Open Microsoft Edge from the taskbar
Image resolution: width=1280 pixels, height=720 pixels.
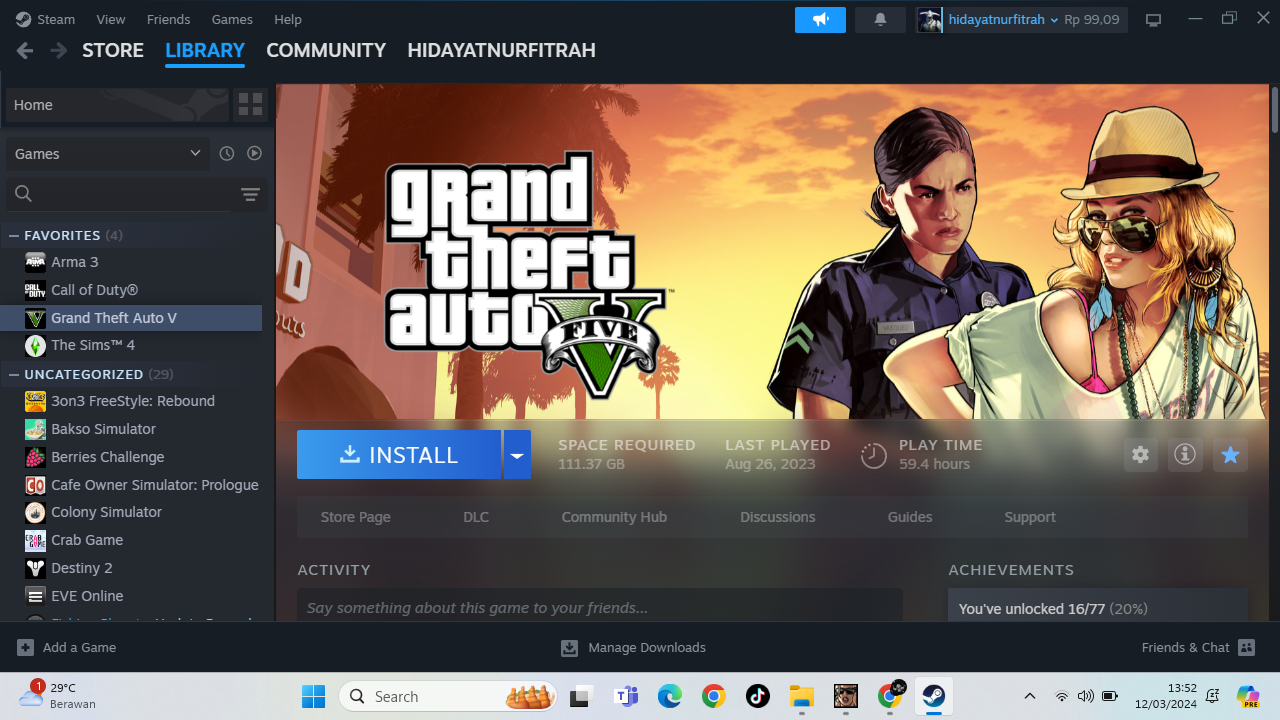pyautogui.click(x=670, y=696)
